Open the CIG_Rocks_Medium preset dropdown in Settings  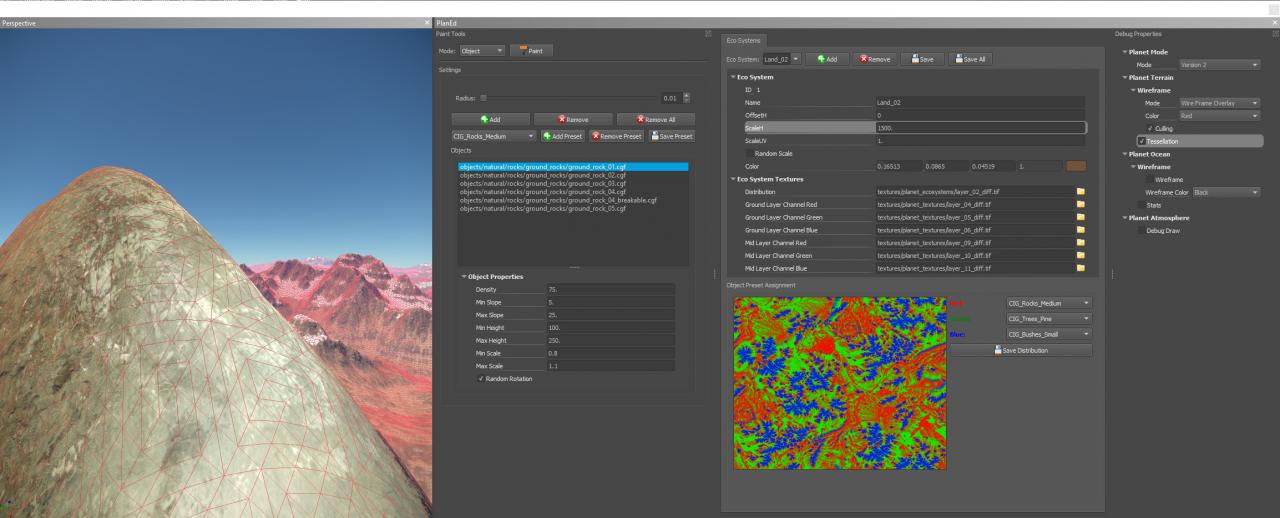coord(494,136)
